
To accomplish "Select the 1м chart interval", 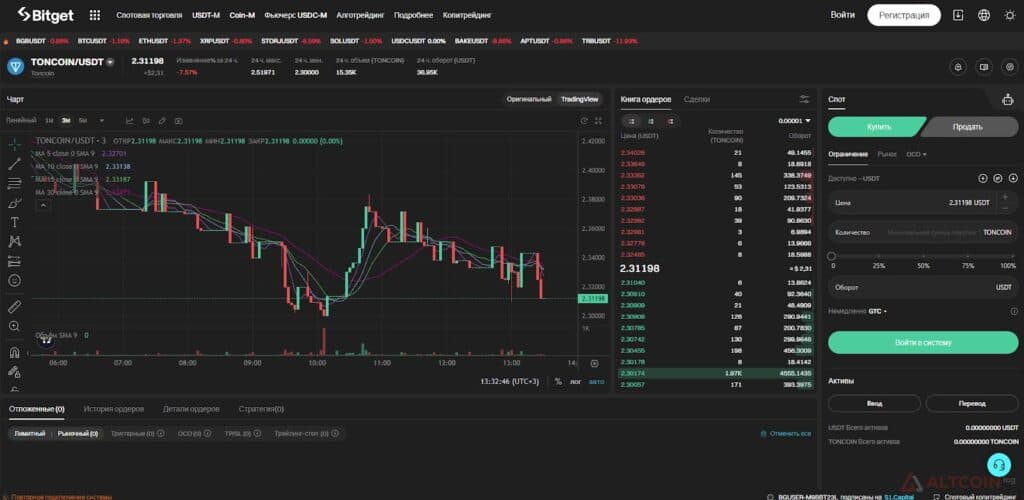I will click(x=49, y=121).
